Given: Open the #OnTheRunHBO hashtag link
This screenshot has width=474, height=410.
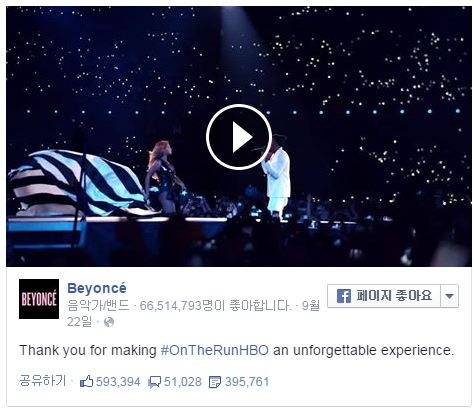Looking at the screenshot, I should (214, 350).
